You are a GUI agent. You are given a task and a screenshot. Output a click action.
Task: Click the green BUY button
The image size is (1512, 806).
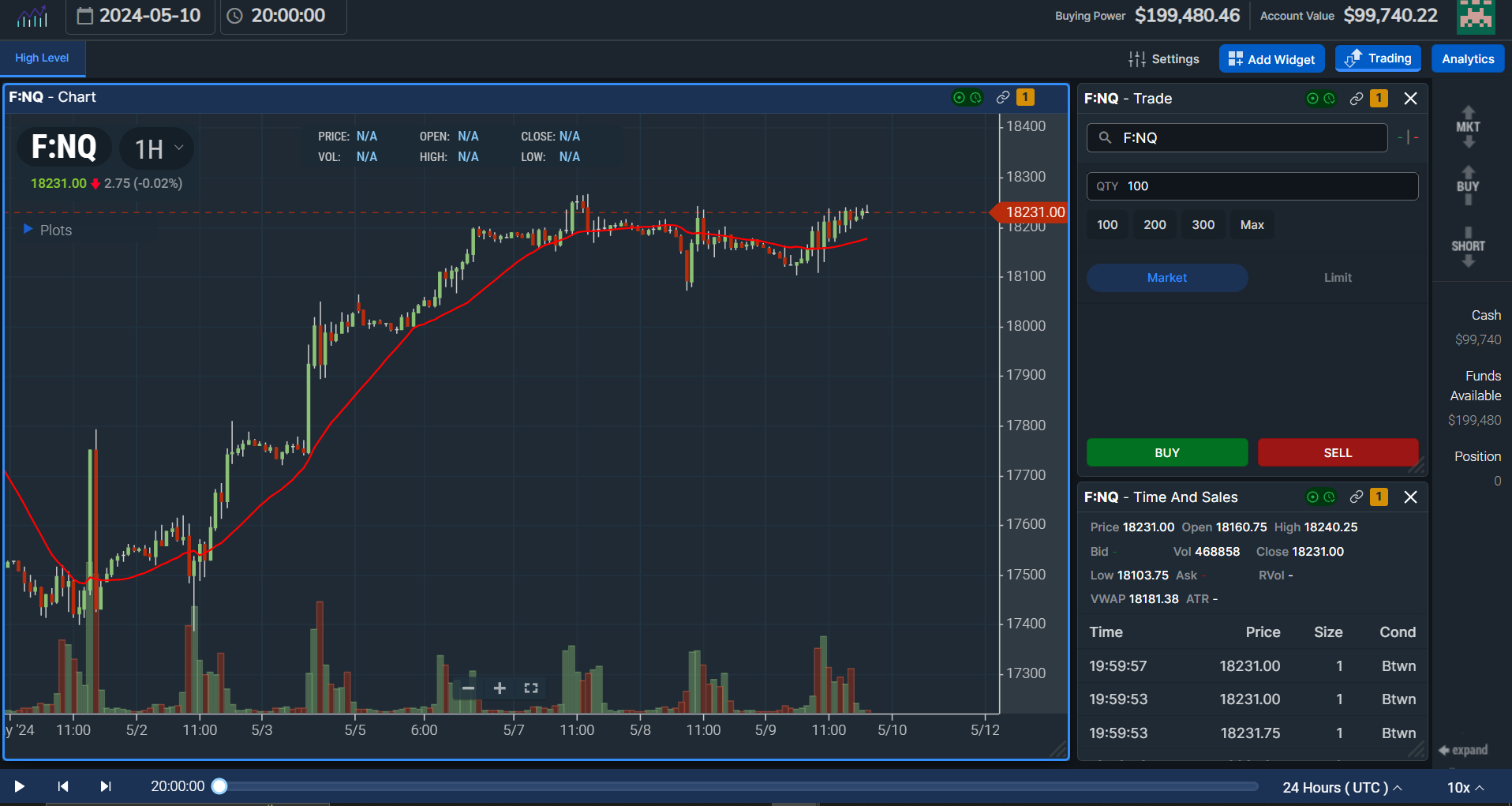(x=1166, y=452)
